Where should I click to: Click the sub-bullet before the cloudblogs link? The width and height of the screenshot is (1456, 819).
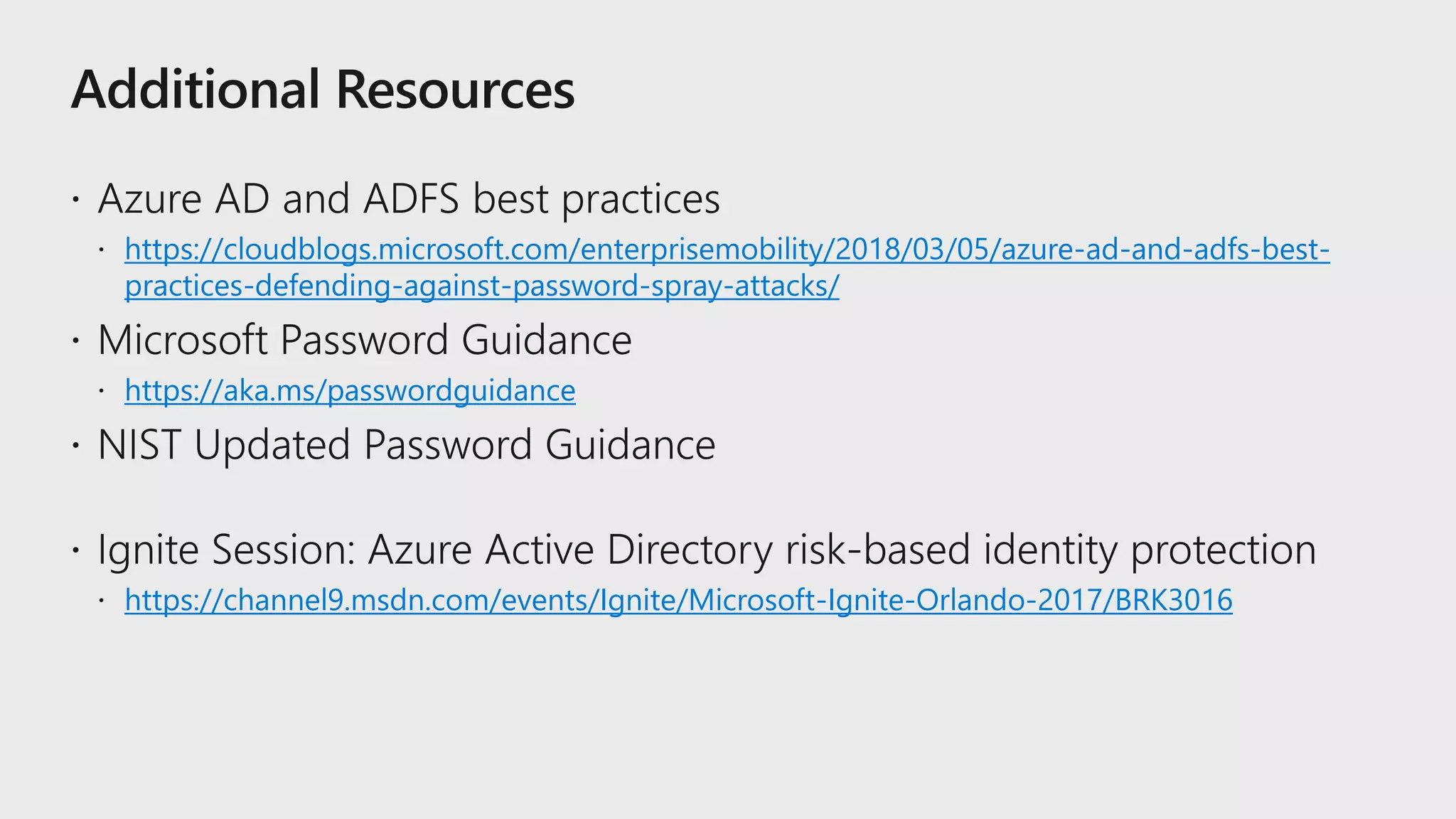tap(102, 250)
